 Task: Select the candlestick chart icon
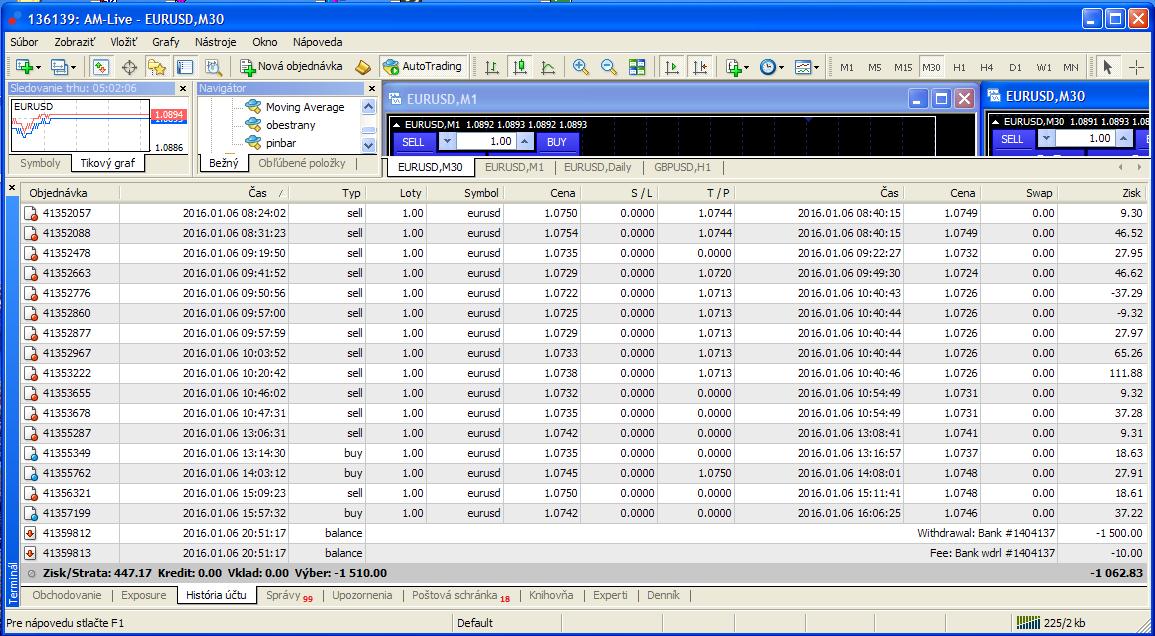519,67
